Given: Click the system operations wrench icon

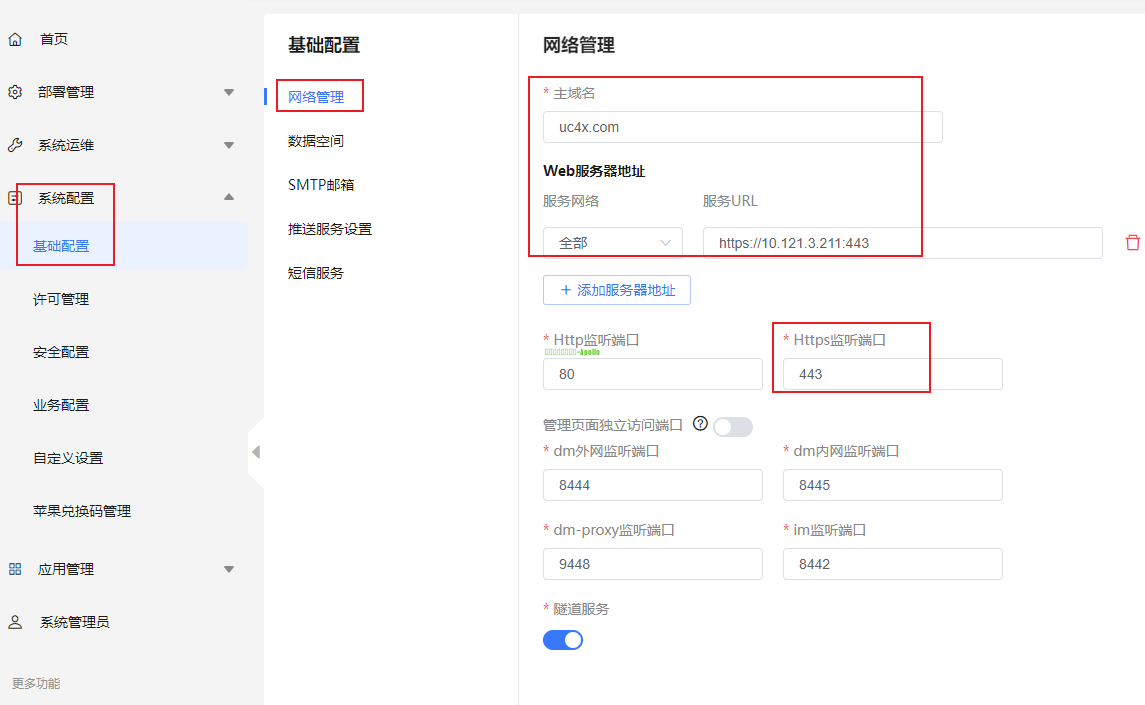Looking at the screenshot, I should [15, 145].
